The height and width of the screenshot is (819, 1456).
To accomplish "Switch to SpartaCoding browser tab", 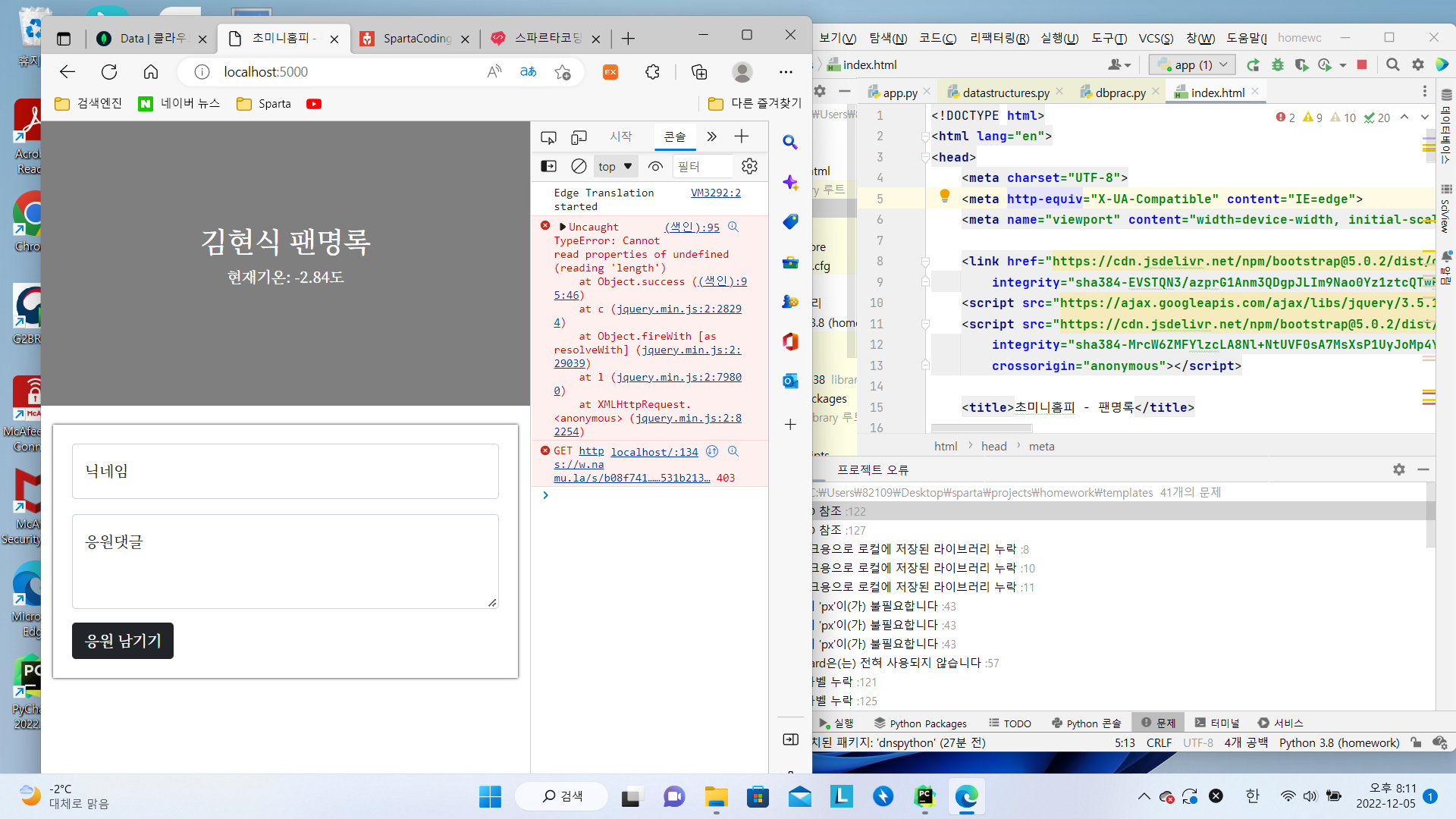I will 415,38.
